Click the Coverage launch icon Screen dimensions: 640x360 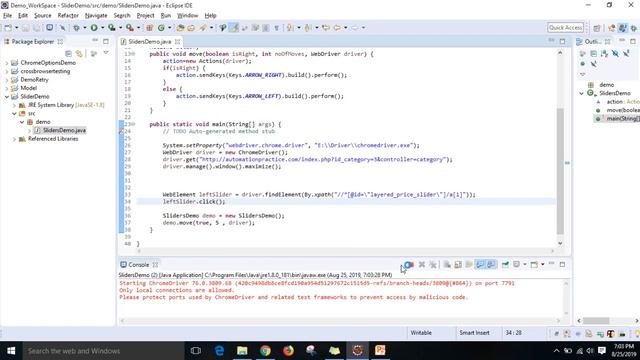[111, 28]
